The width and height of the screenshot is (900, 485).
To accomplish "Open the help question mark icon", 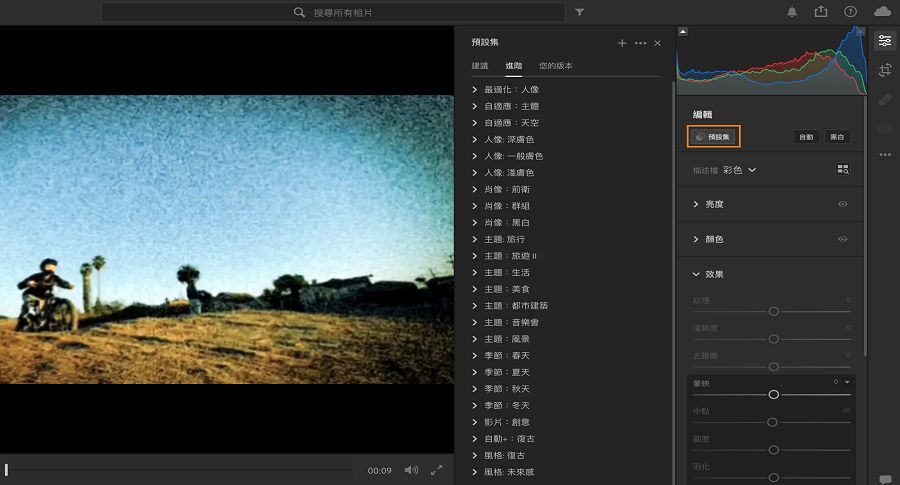I will 851,11.
